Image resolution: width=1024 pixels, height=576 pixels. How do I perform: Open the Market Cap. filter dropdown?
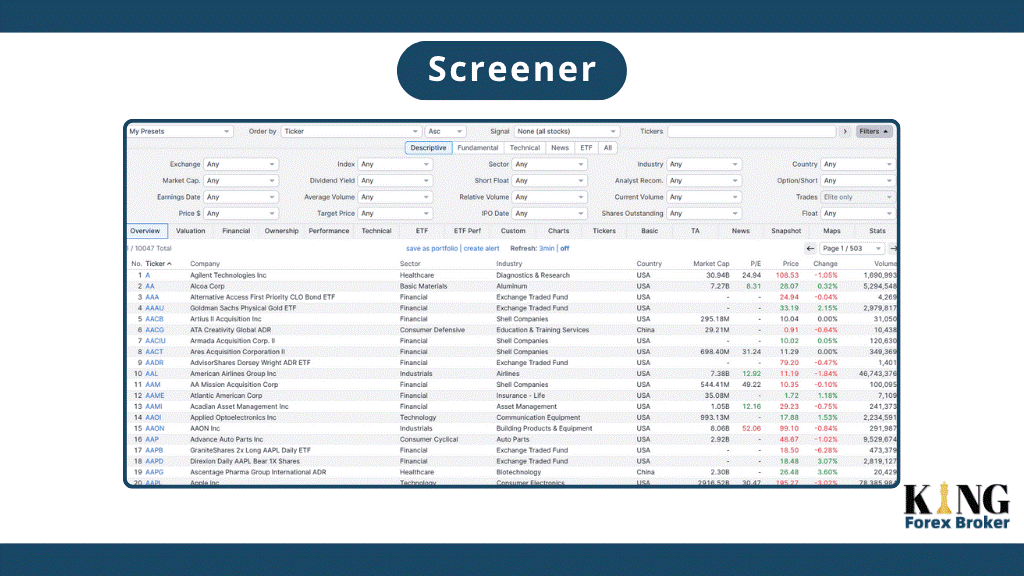coord(241,180)
